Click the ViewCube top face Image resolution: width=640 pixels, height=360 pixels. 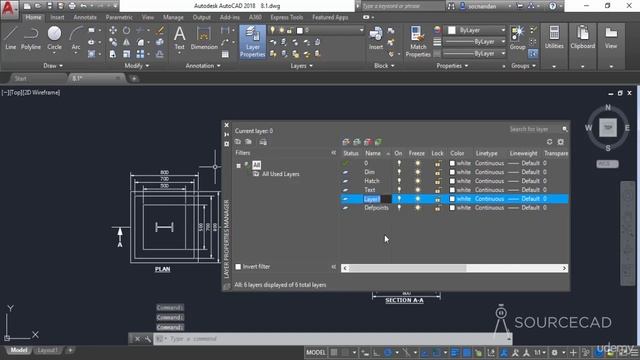coord(608,128)
